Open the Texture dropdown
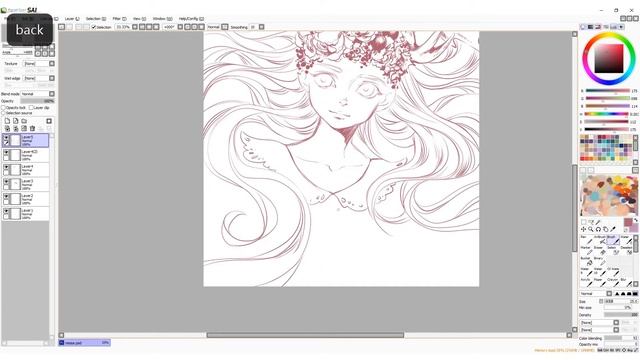 (52, 64)
